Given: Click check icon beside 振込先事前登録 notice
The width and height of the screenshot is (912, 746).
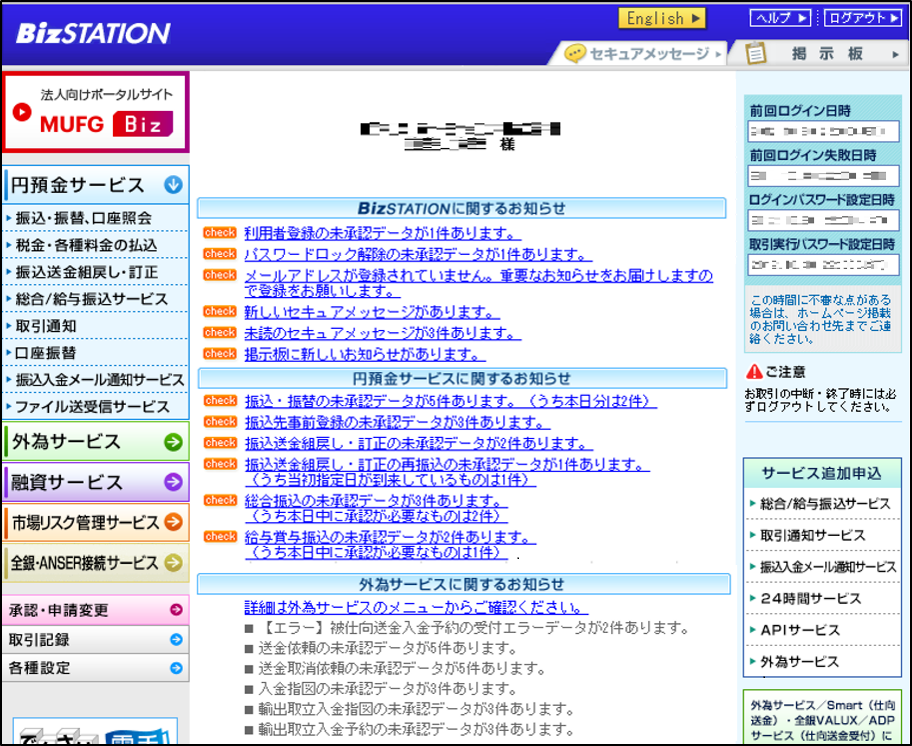Looking at the screenshot, I should point(220,421).
